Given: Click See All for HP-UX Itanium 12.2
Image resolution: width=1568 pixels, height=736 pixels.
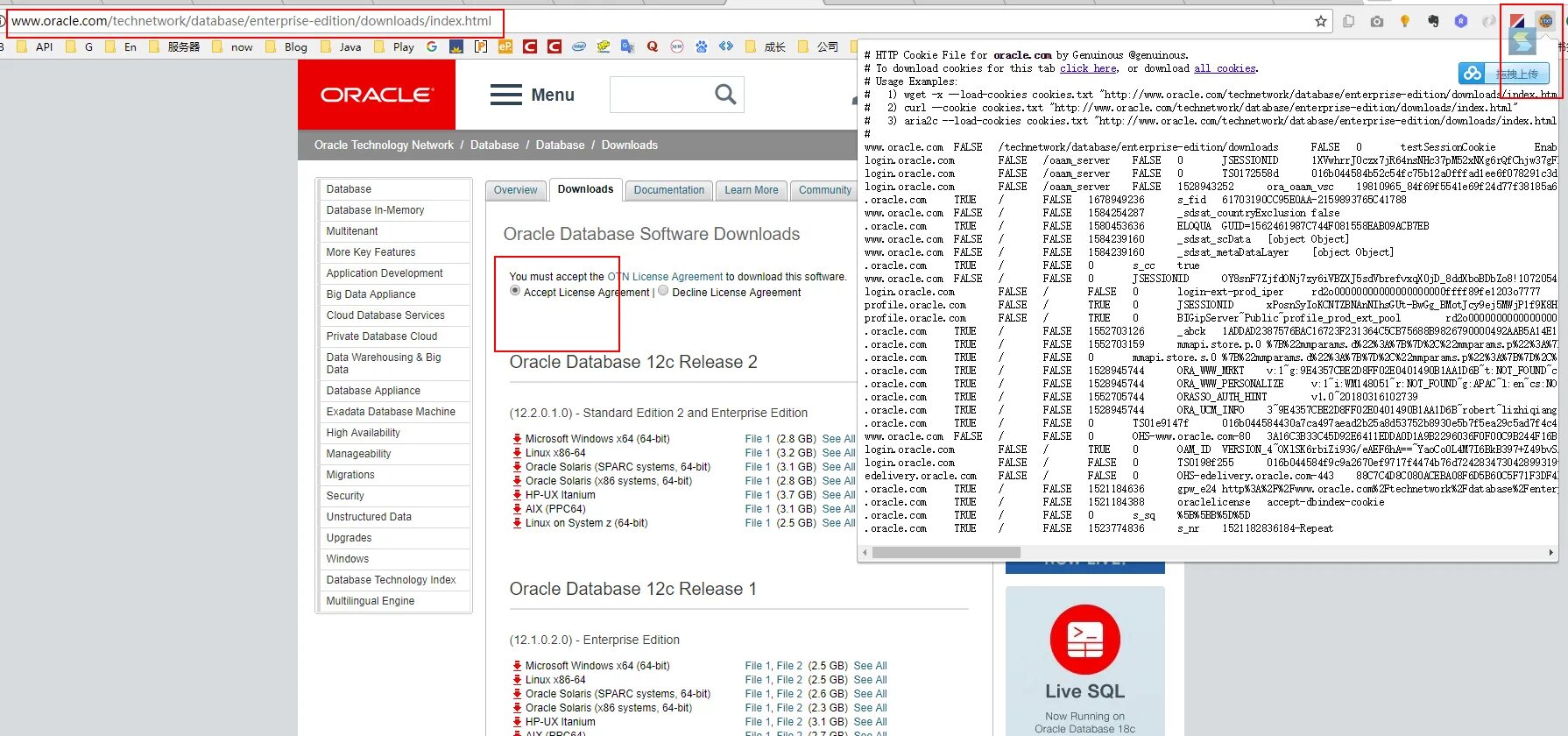Looking at the screenshot, I should (x=838, y=495).
